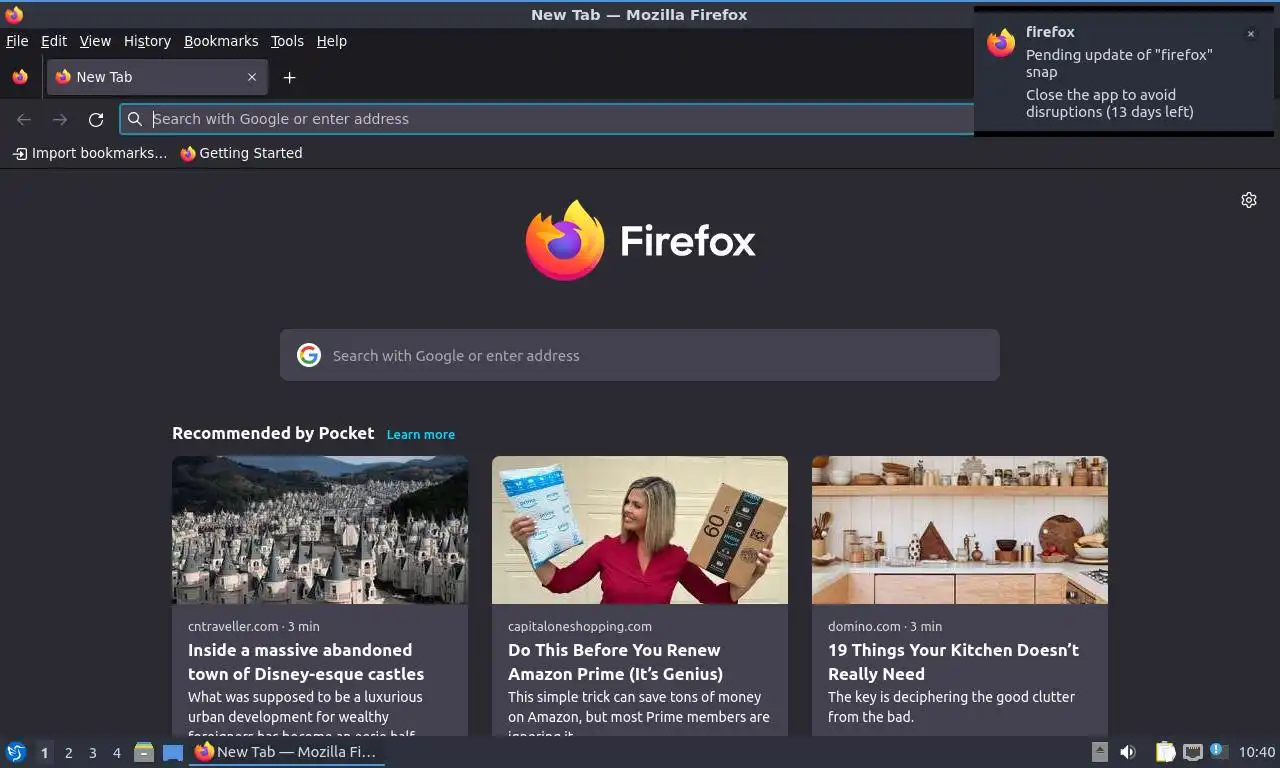Switch to workspace 4
Screen dimensions: 1280x768
[x=116, y=753]
